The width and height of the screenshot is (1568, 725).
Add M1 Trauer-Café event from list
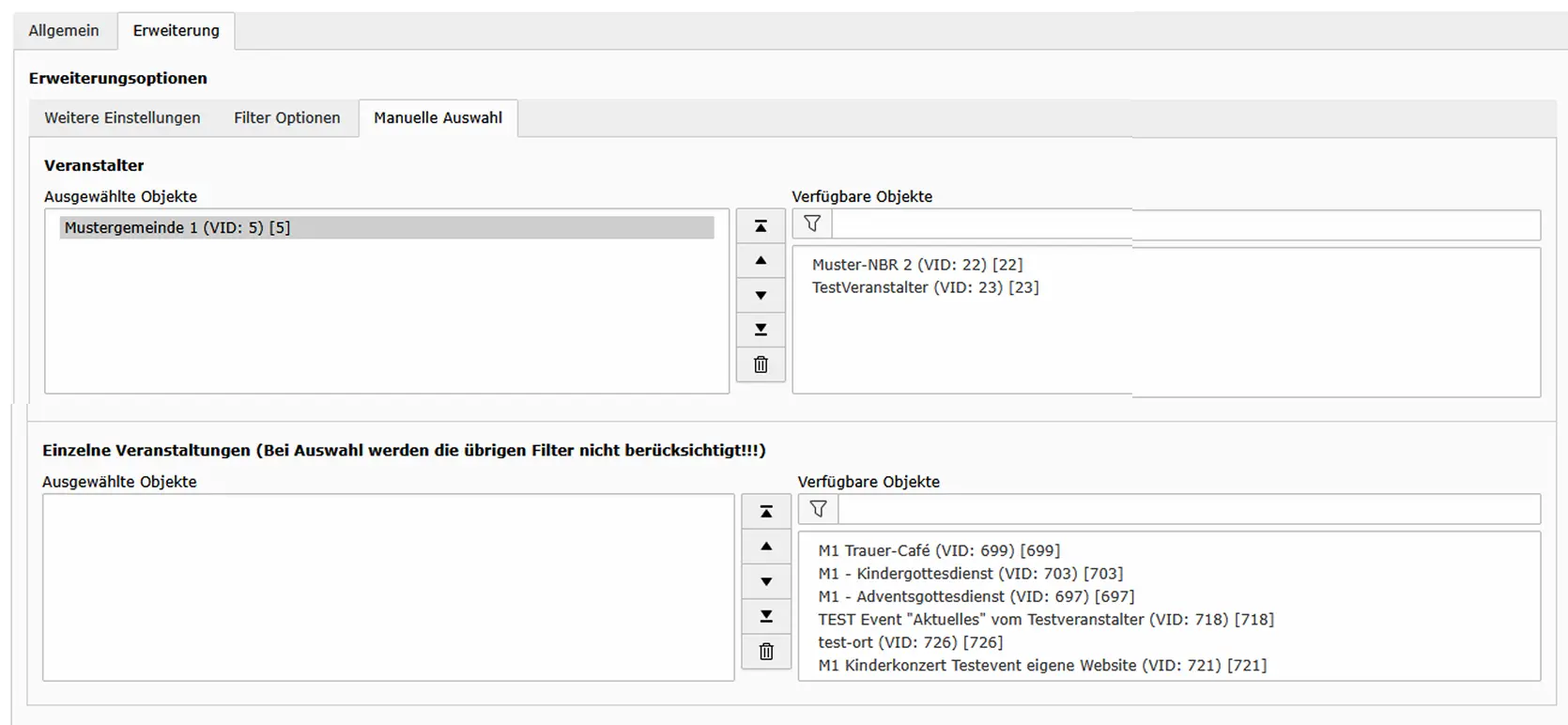click(938, 551)
